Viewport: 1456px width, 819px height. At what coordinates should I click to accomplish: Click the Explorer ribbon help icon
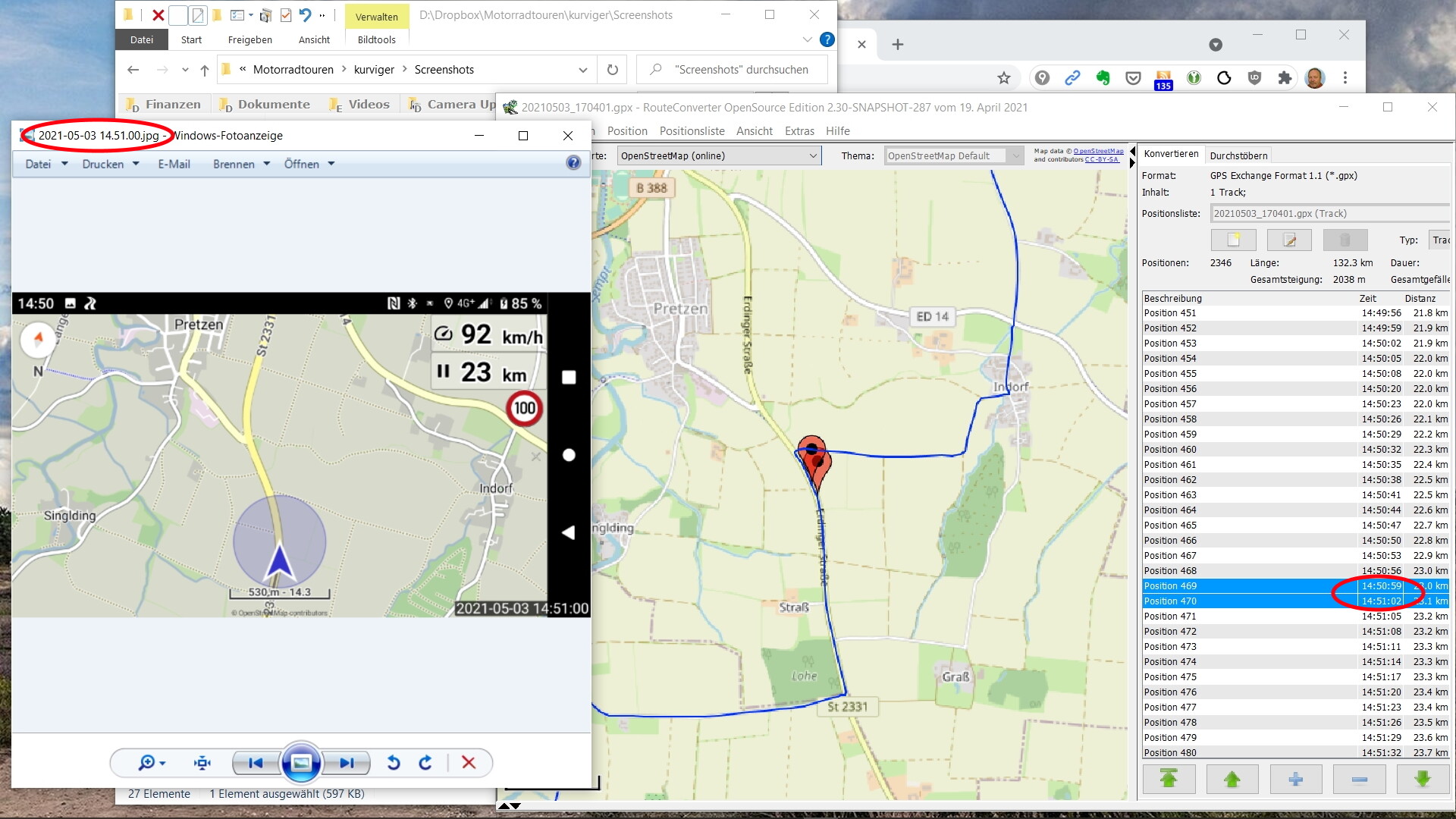point(827,39)
